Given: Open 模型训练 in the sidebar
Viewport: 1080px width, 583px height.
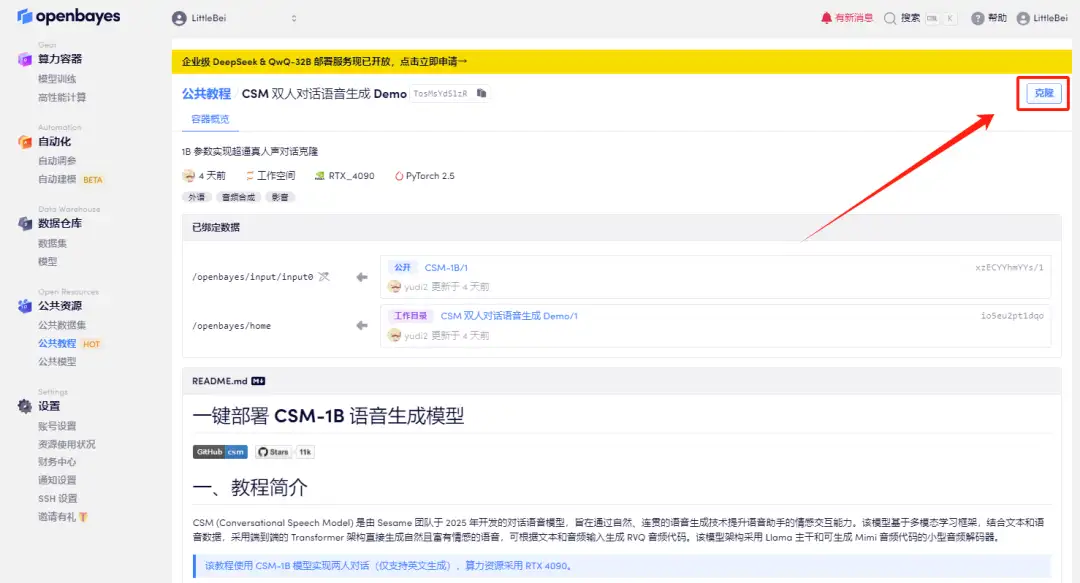Looking at the screenshot, I should point(57,79).
